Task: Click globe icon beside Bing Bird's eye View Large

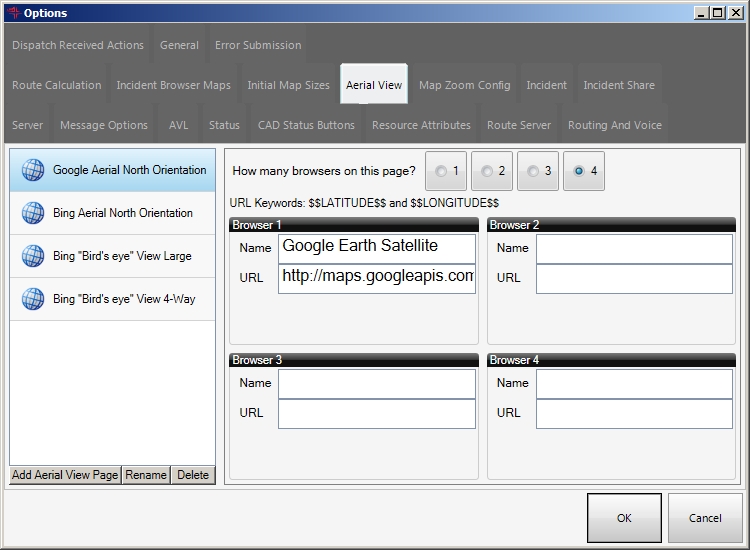Action: coord(33,256)
